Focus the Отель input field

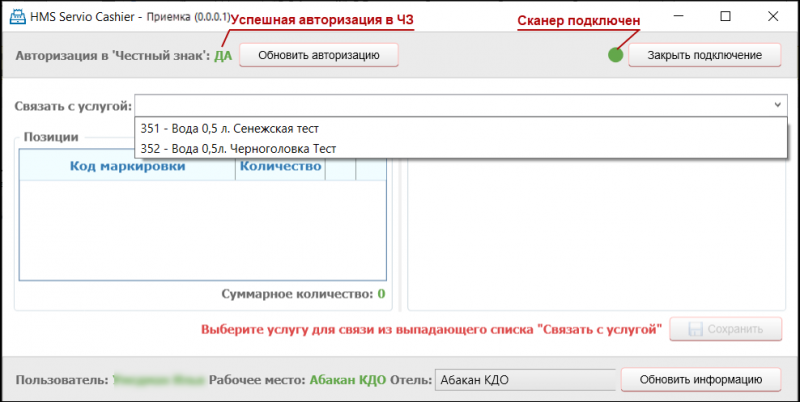(x=524, y=380)
